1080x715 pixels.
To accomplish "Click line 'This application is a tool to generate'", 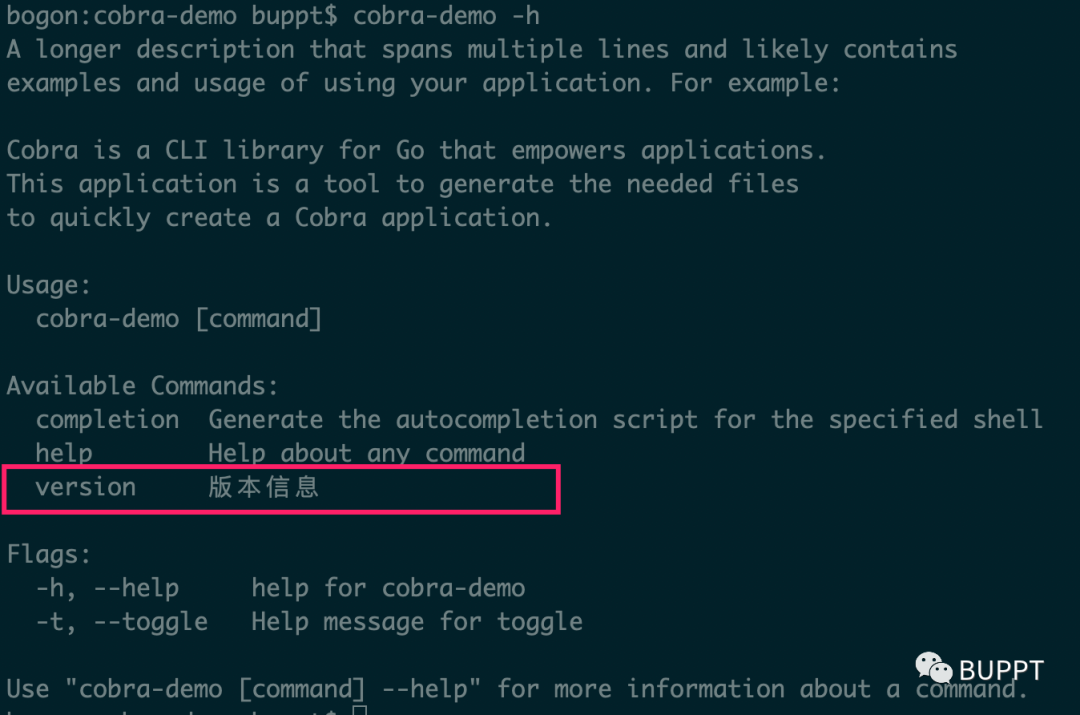I will point(402,184).
